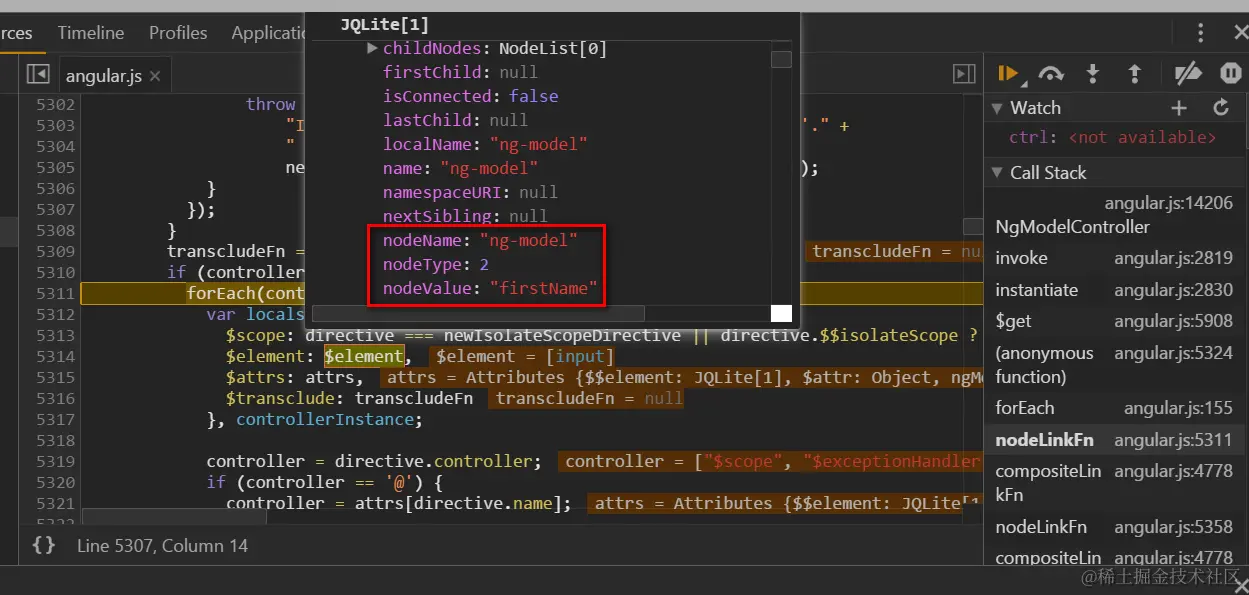The image size is (1249, 595).
Task: Open angular.js:155 source link
Action: (x=1178, y=408)
